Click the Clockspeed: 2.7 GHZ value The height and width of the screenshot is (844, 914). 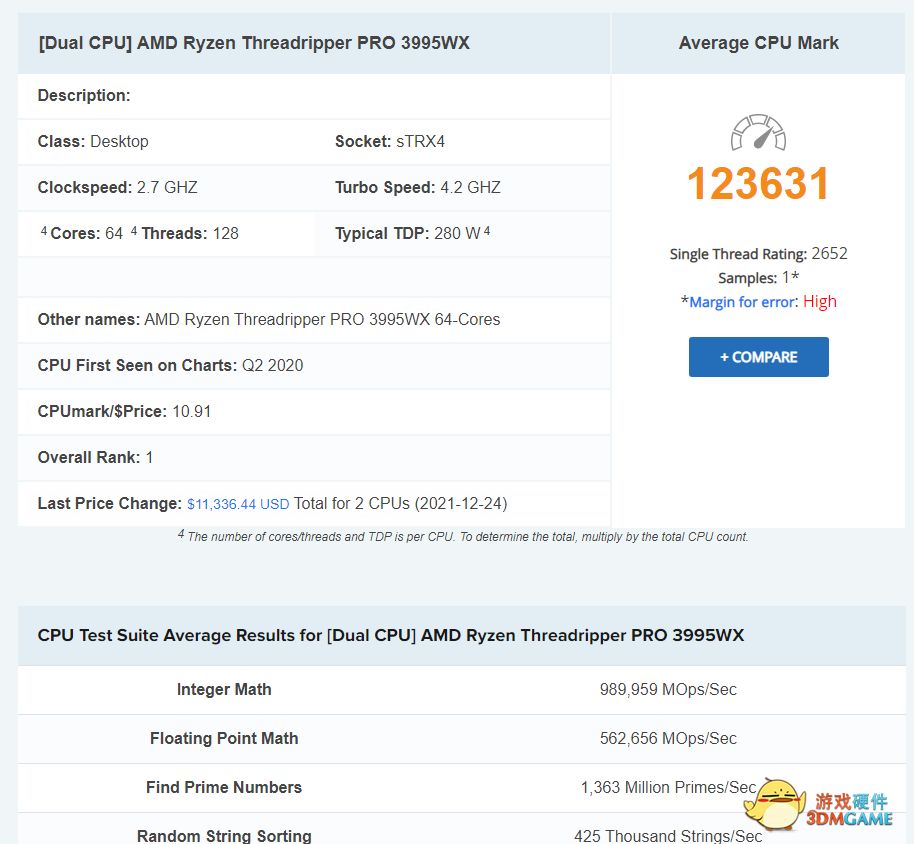click(x=118, y=188)
